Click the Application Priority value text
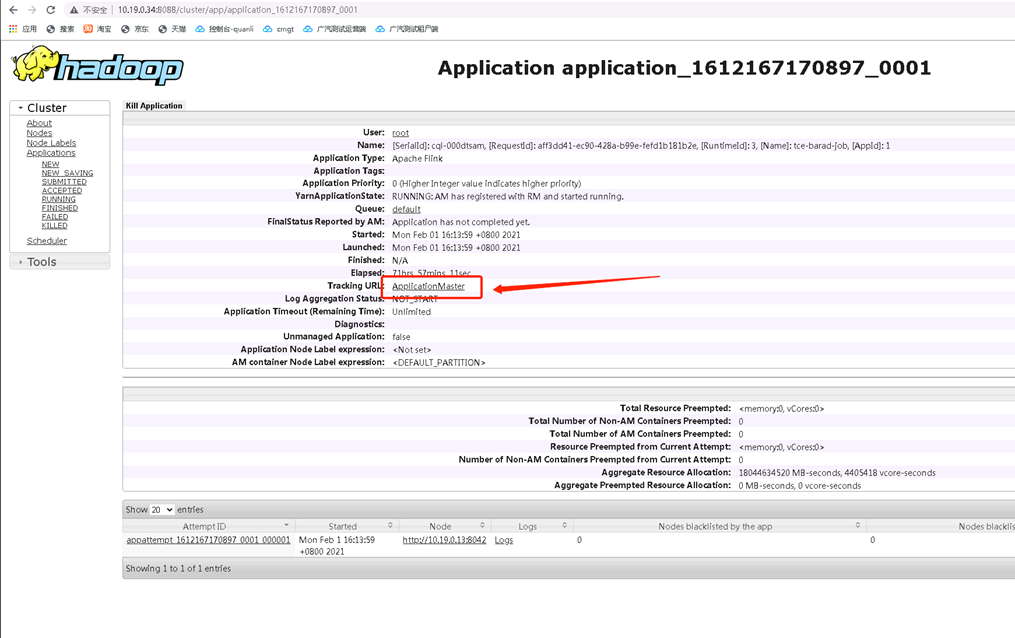This screenshot has width=1015, height=638. [x=487, y=184]
